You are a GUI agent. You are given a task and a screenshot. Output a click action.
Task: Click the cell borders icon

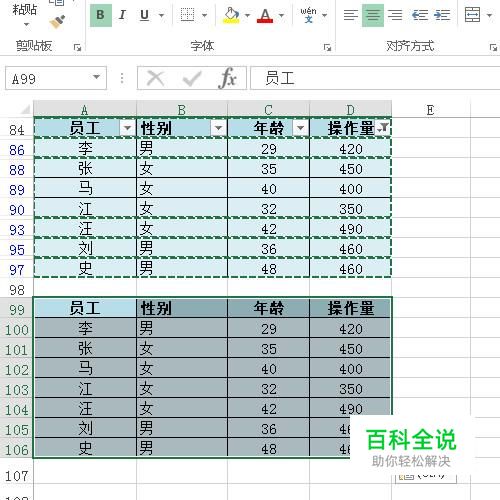point(187,15)
